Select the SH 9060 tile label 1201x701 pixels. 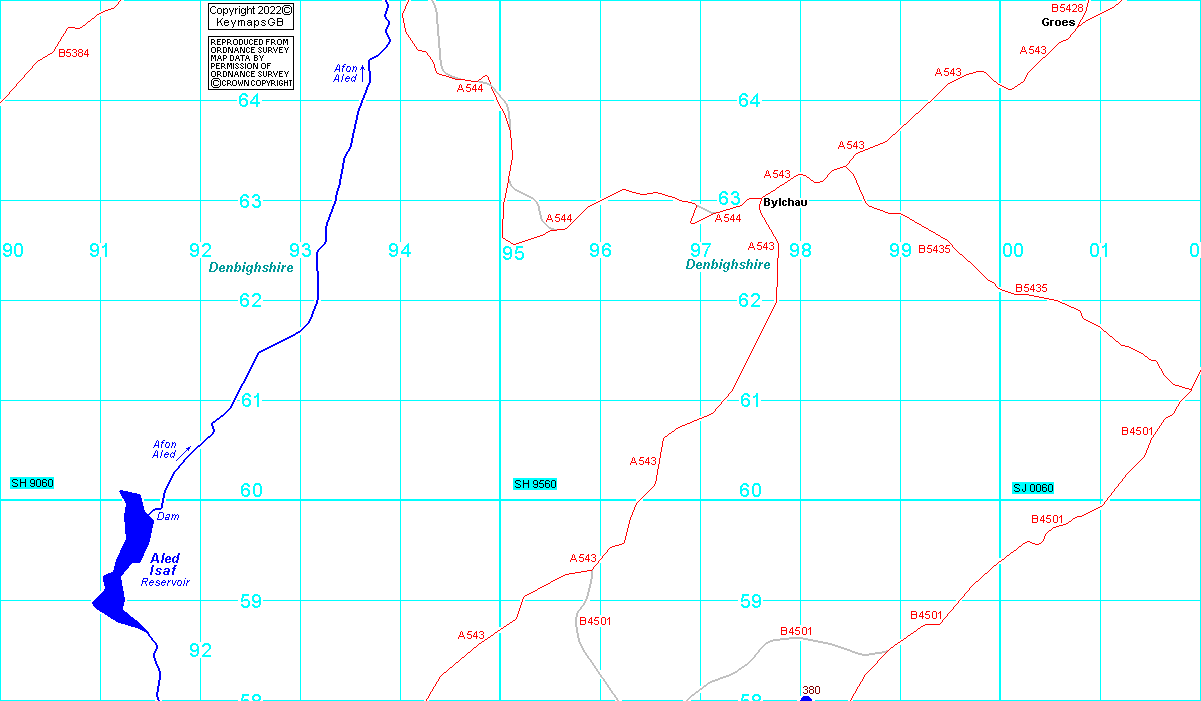(x=32, y=484)
